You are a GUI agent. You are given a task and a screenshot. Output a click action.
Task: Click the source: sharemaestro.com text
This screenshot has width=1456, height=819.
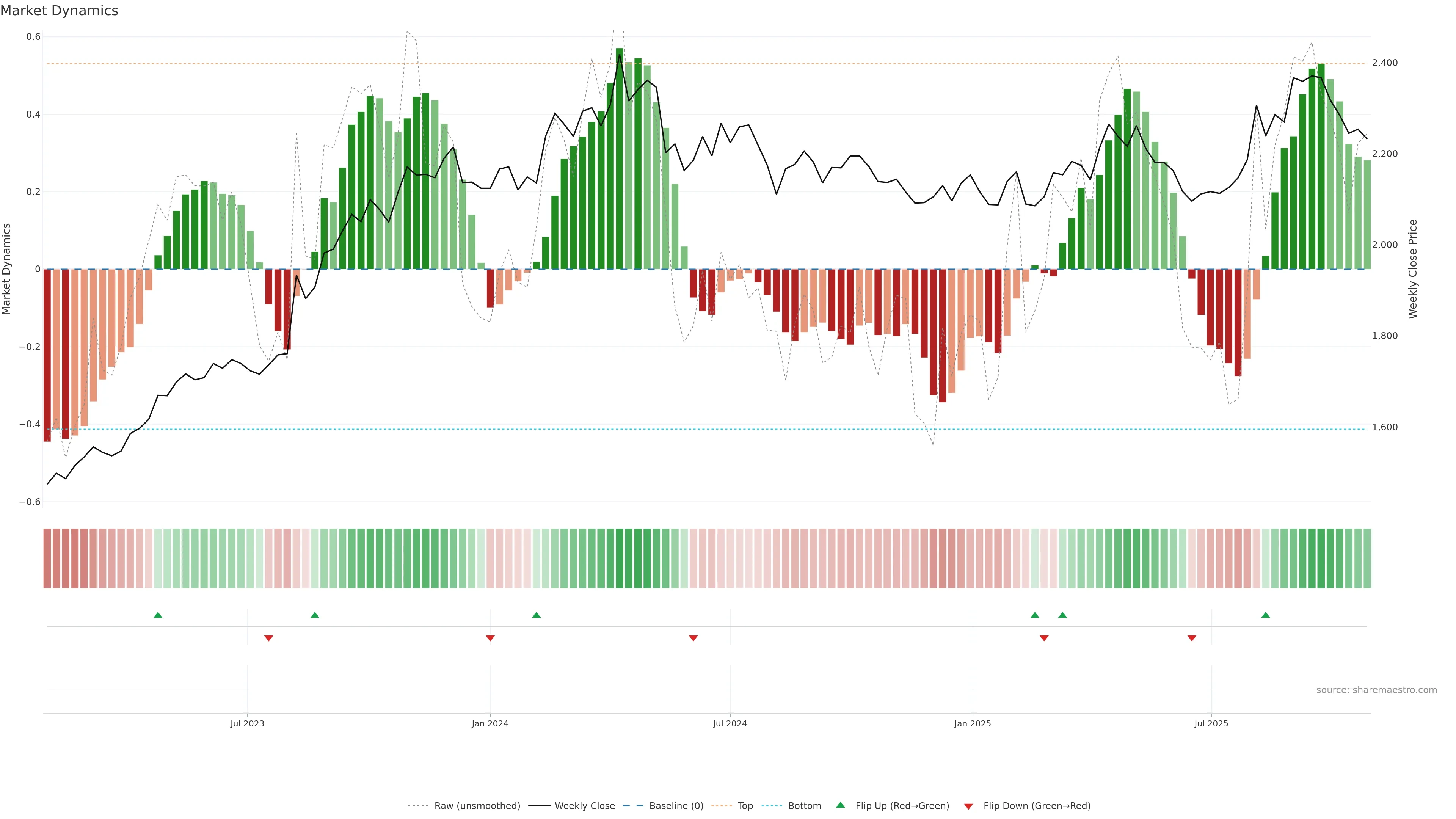pyautogui.click(x=1376, y=690)
